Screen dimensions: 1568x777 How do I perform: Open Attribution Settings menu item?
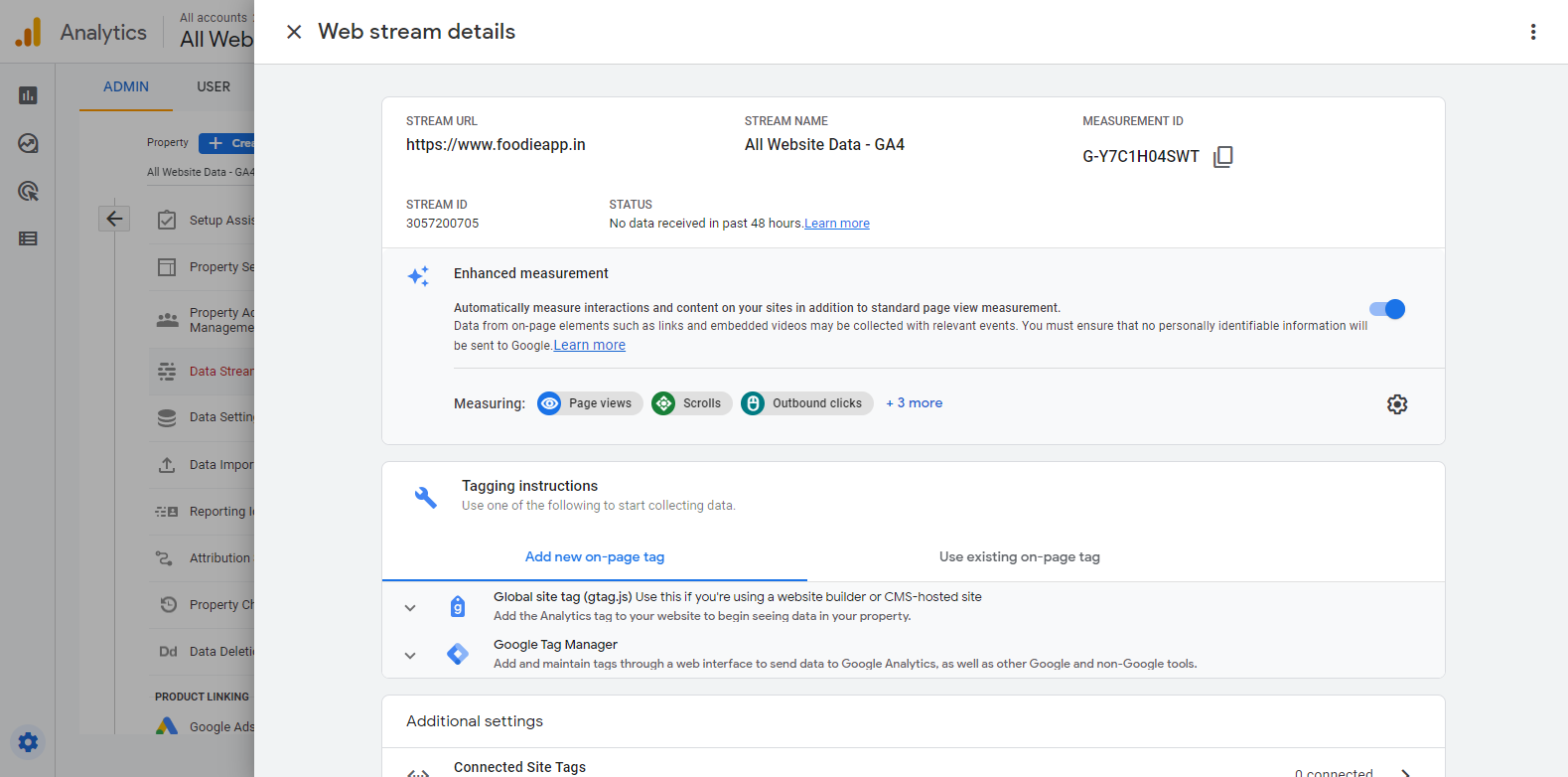click(202, 558)
